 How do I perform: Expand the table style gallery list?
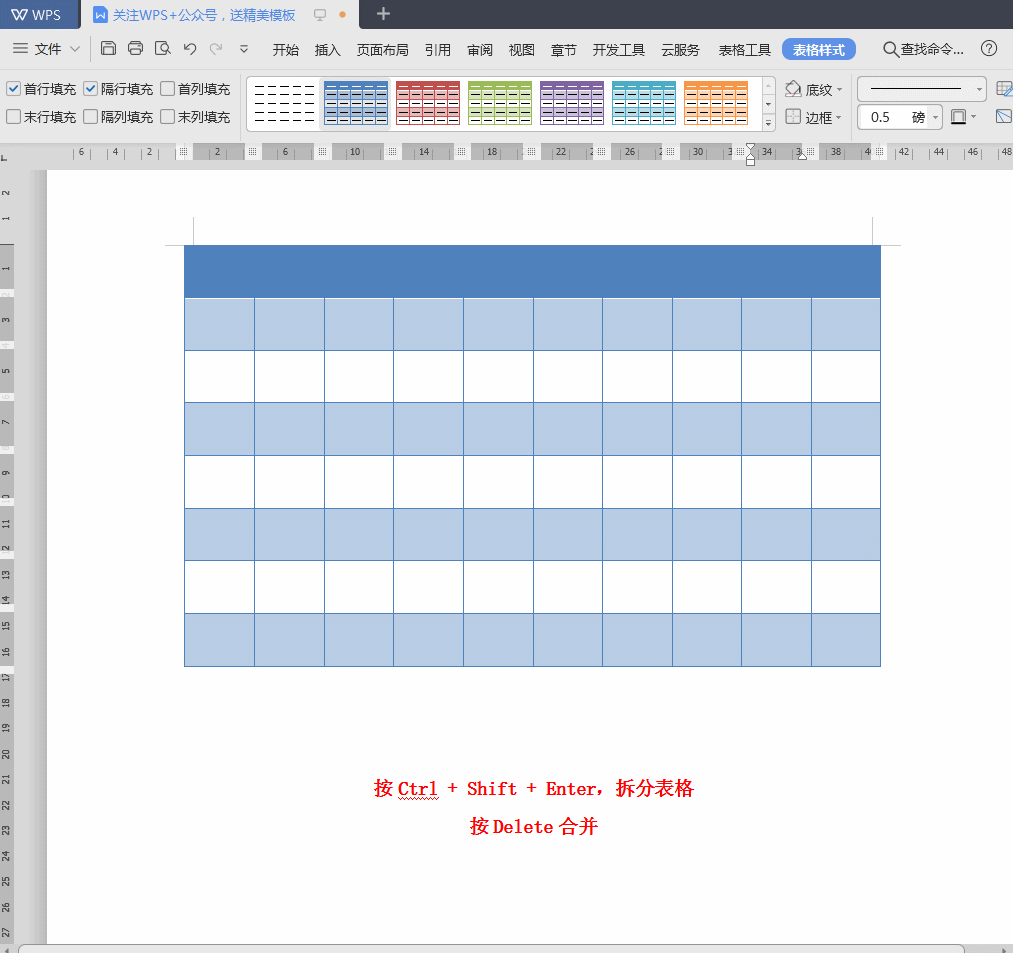768,123
